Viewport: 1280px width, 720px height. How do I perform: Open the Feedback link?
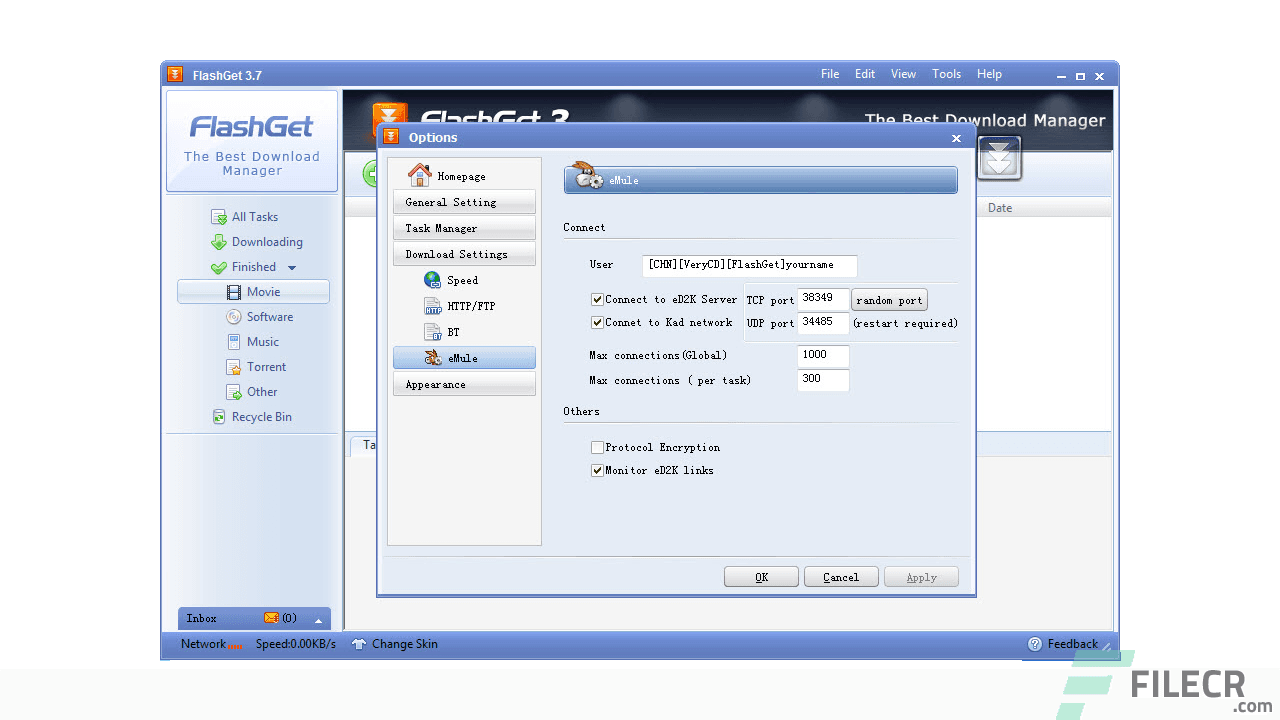[1073, 644]
